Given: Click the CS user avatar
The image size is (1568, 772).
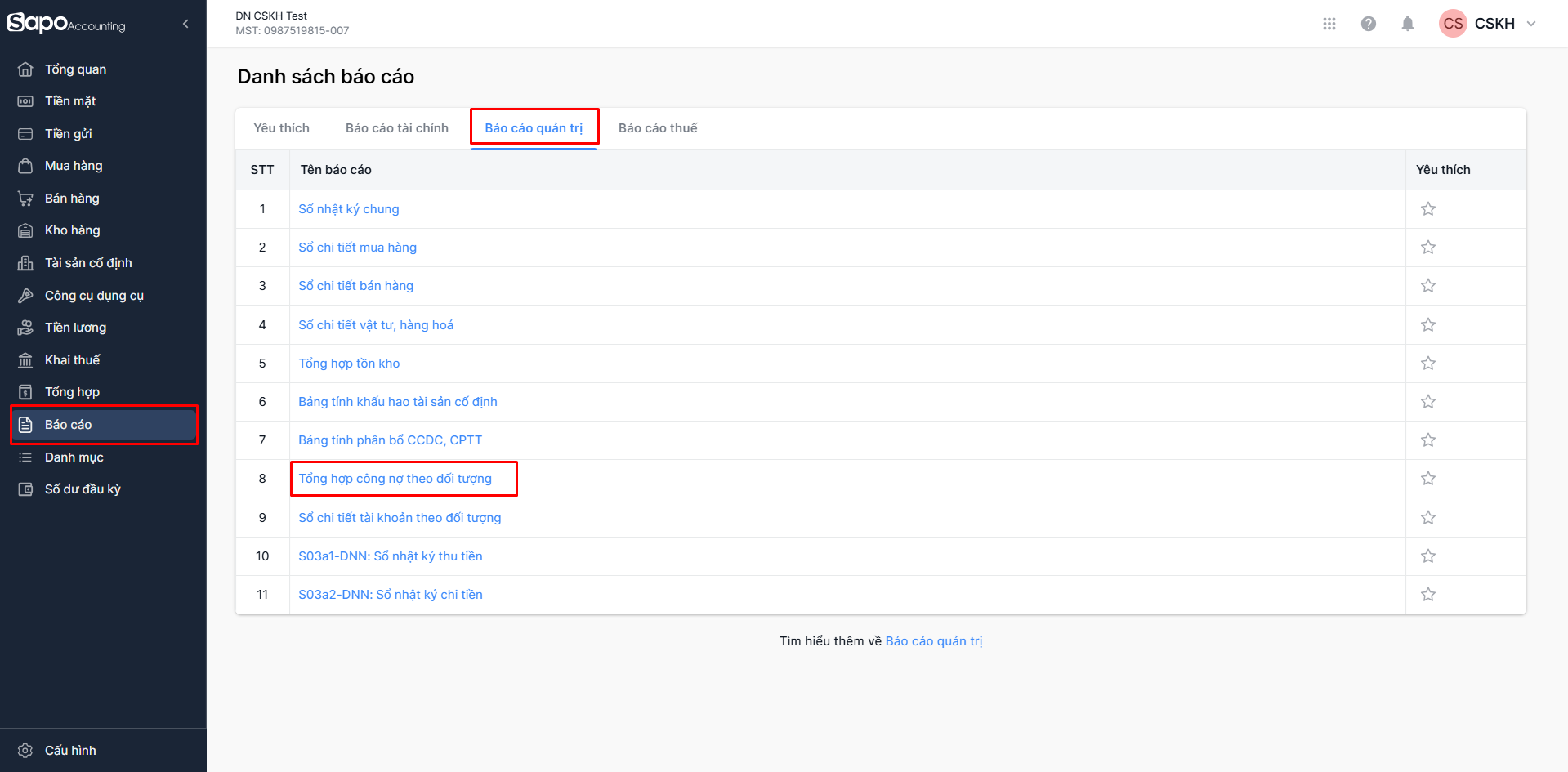Looking at the screenshot, I should tap(1453, 24).
